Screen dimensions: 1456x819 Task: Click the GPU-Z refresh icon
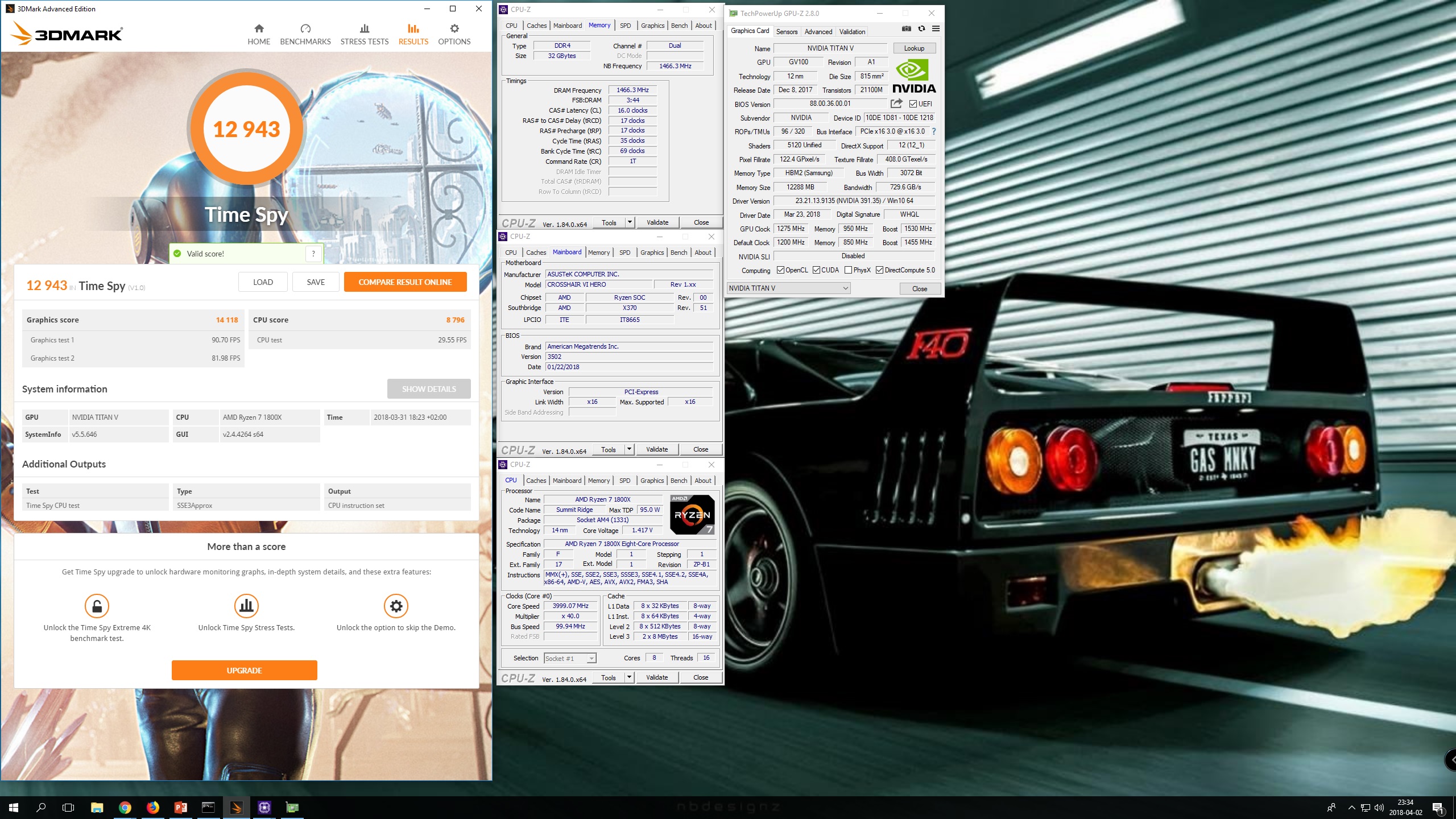pyautogui.click(x=921, y=28)
